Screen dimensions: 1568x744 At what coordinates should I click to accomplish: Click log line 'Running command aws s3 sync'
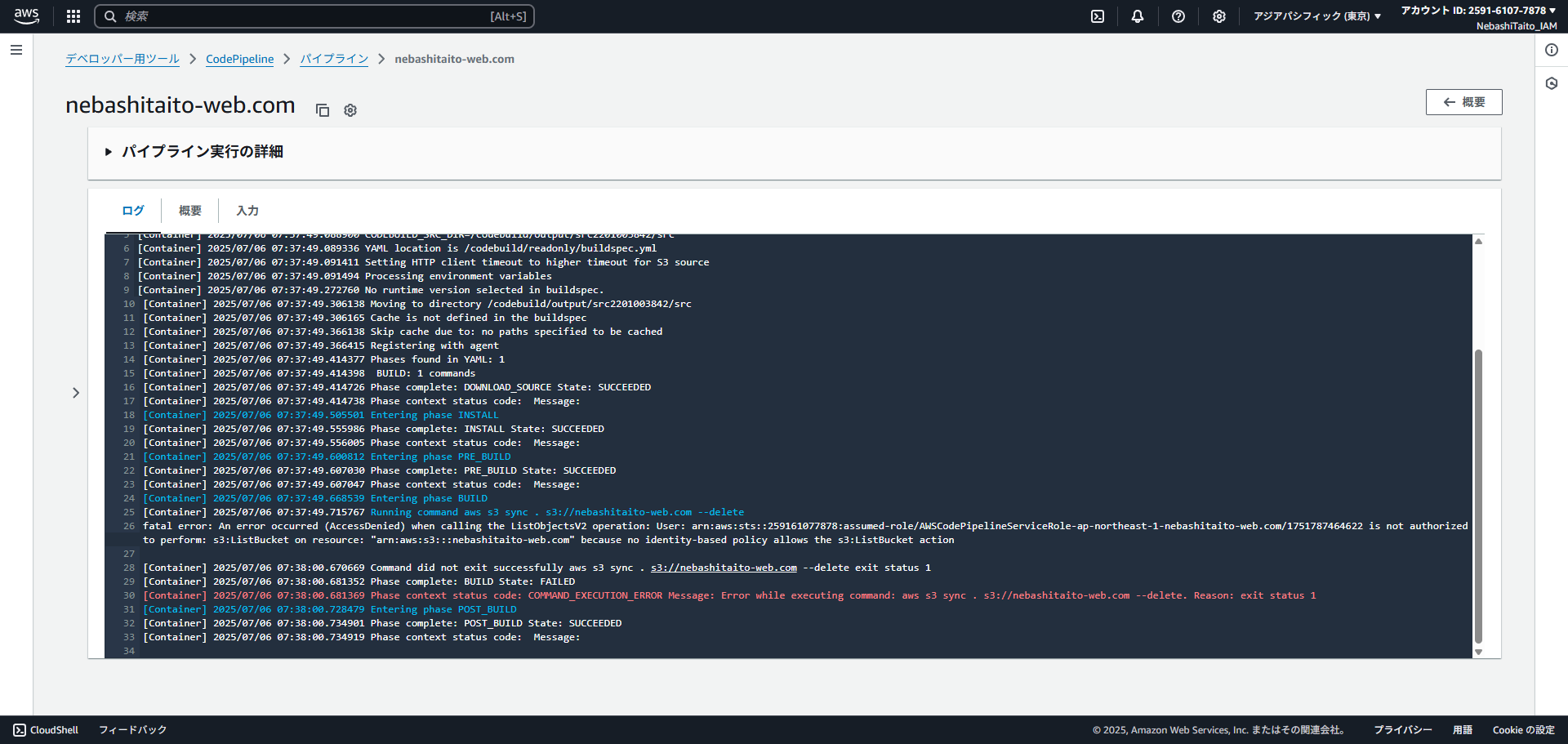point(443,512)
